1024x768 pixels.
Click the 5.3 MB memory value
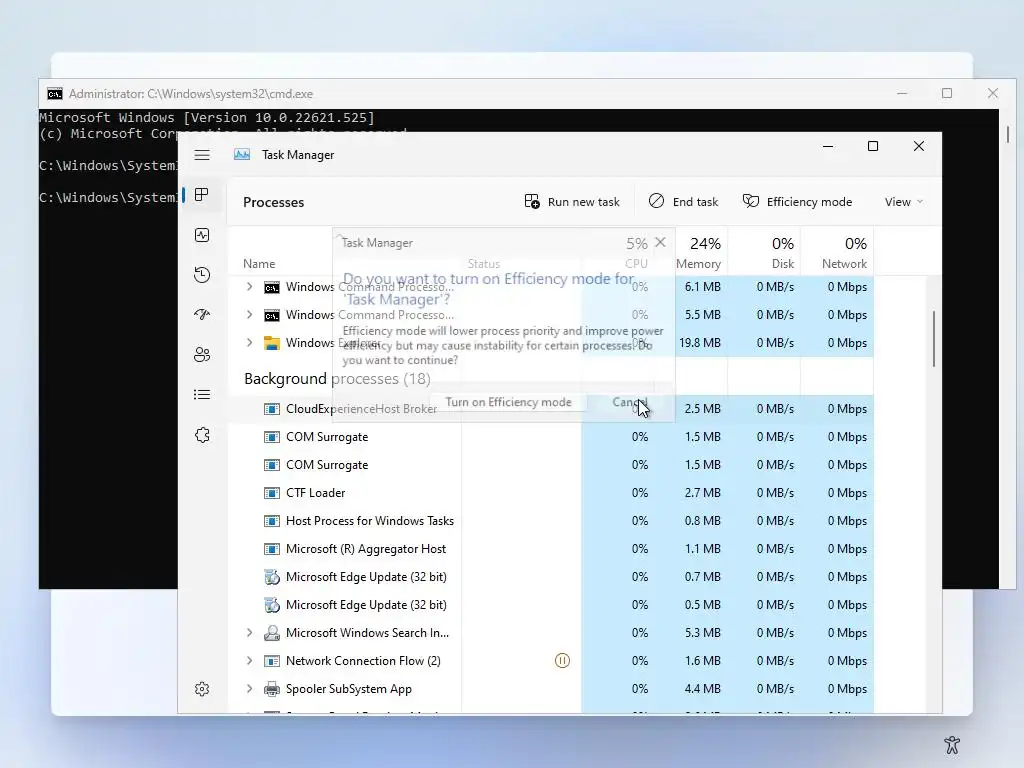click(x=703, y=633)
